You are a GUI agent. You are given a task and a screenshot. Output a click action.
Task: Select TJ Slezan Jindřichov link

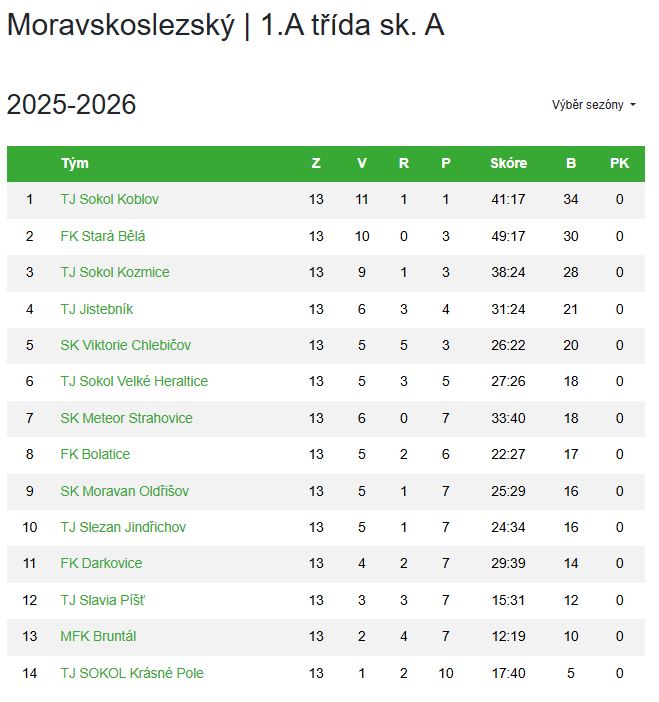click(x=123, y=527)
